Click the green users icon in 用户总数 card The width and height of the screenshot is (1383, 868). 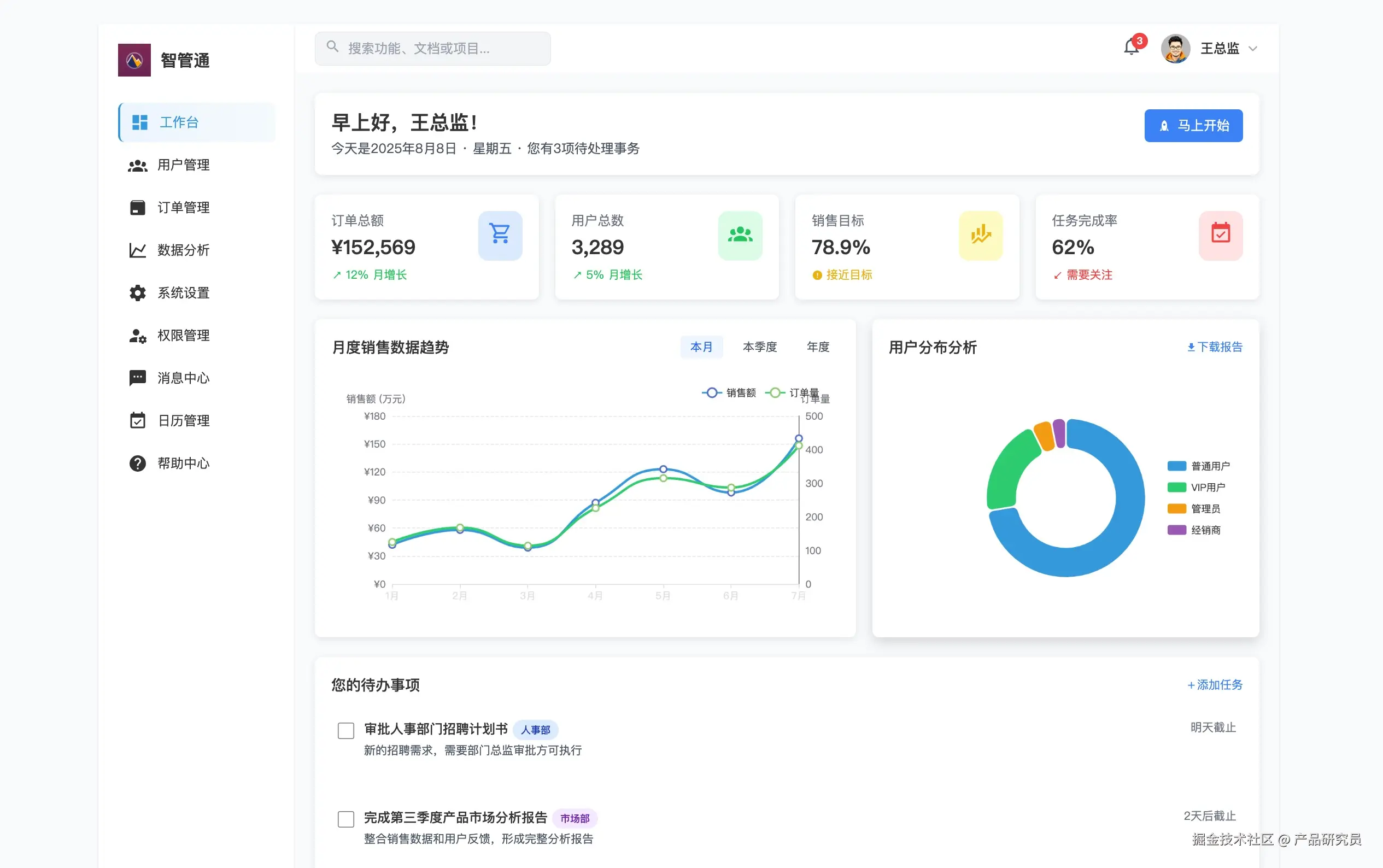740,234
